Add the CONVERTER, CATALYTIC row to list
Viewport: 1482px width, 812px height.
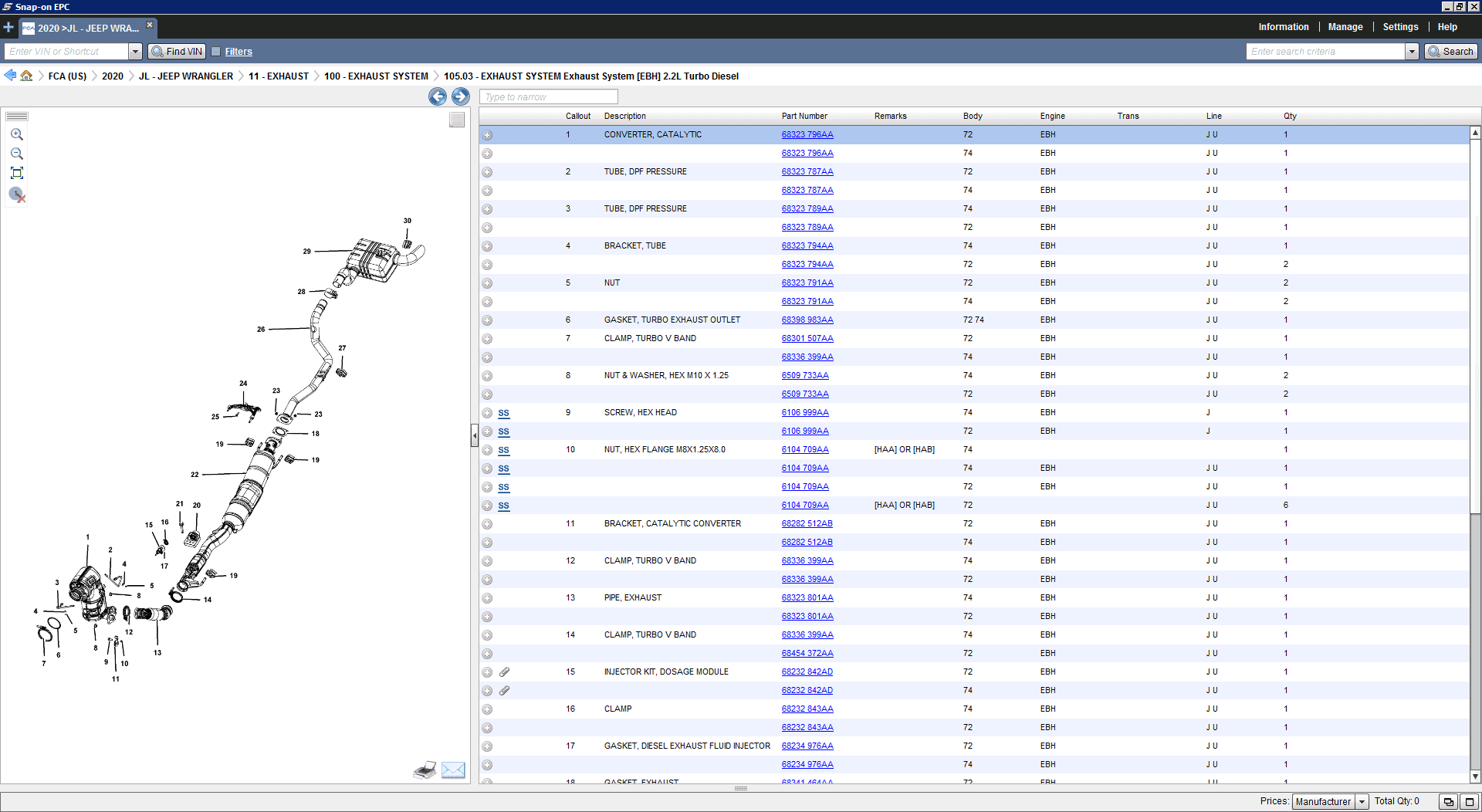click(x=487, y=135)
